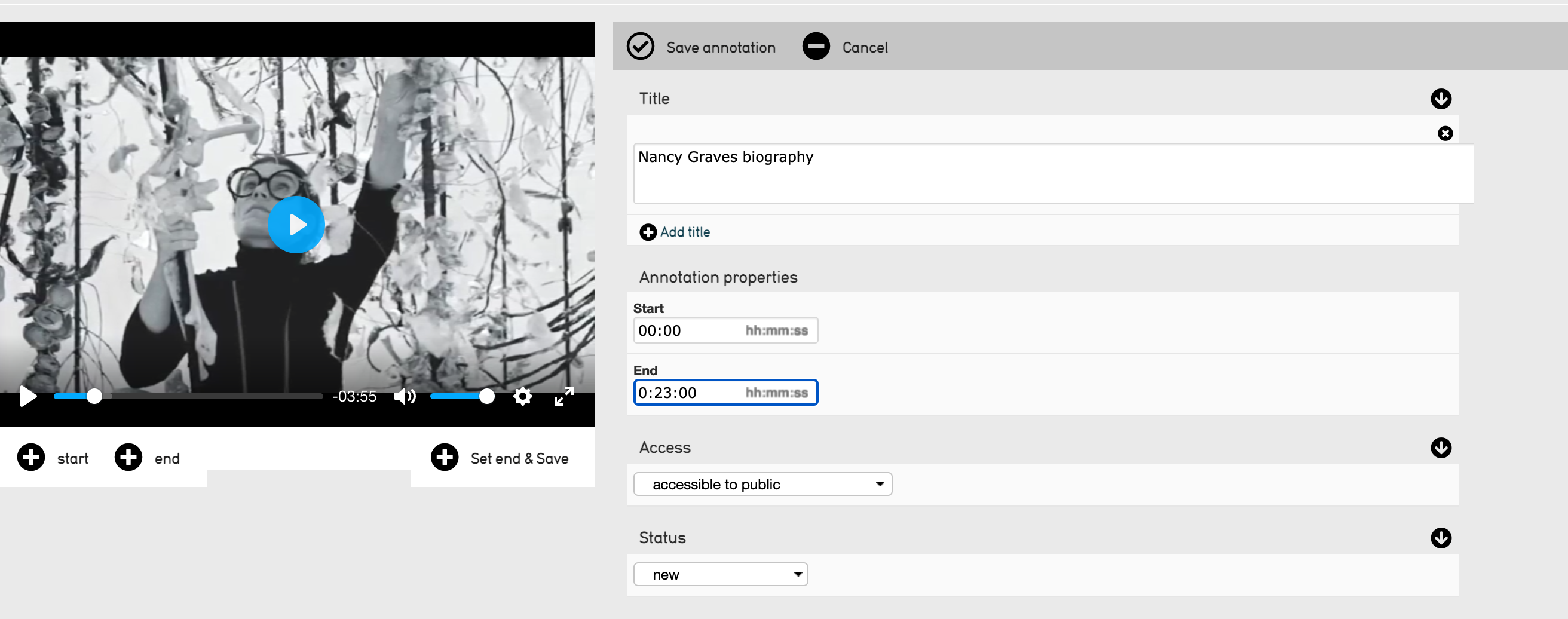Open the video player settings gear
The image size is (1568, 619).
[522, 396]
